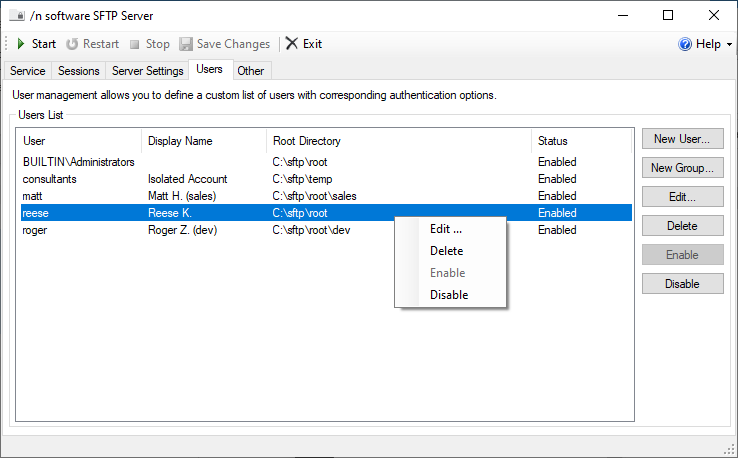Sort by the Root Directory column header
Screen dimensions: 738x458
(399, 141)
